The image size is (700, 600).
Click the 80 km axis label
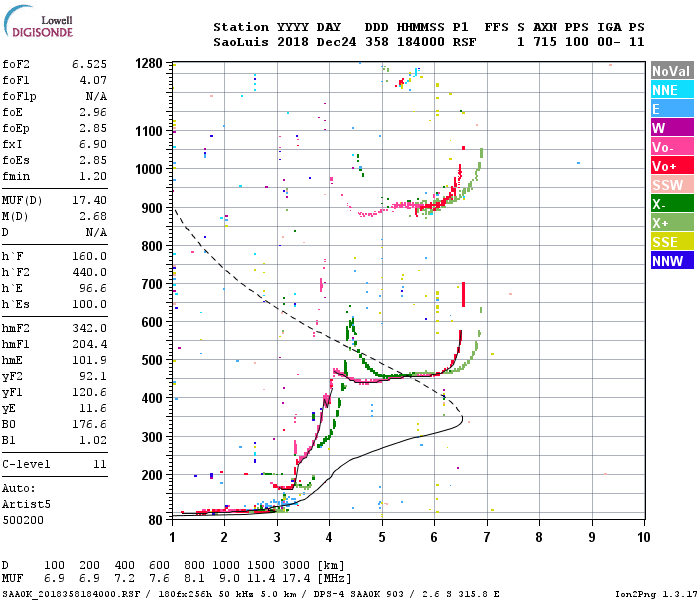click(156, 520)
